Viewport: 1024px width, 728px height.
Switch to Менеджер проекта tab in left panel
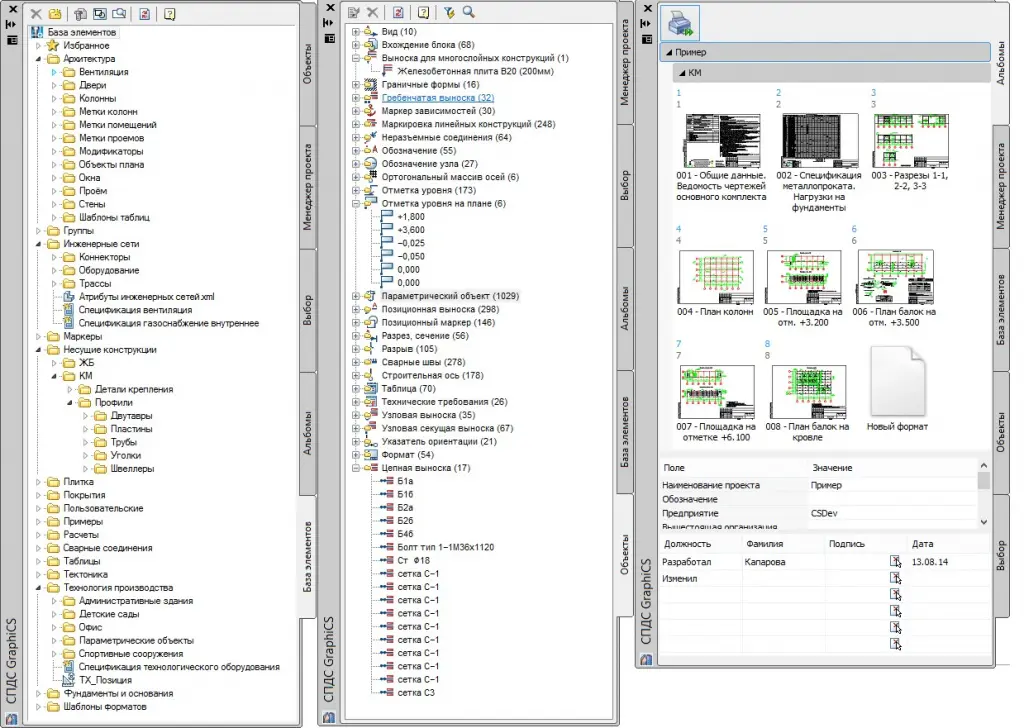coord(308,187)
